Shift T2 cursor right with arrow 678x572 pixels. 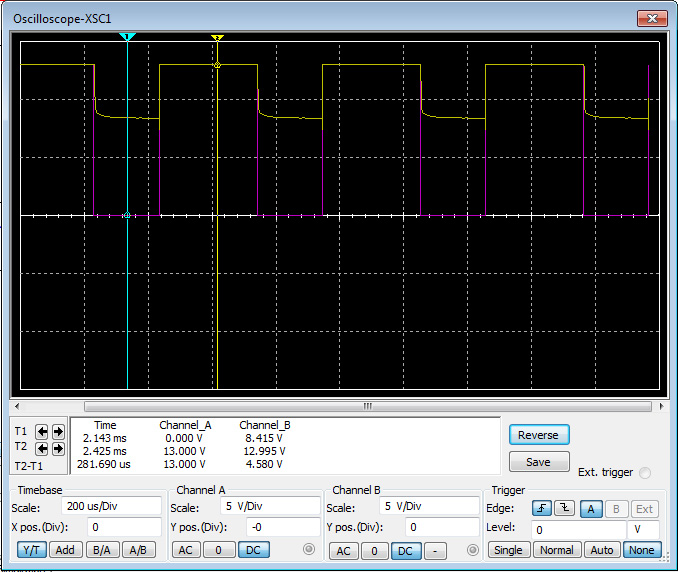(58, 449)
